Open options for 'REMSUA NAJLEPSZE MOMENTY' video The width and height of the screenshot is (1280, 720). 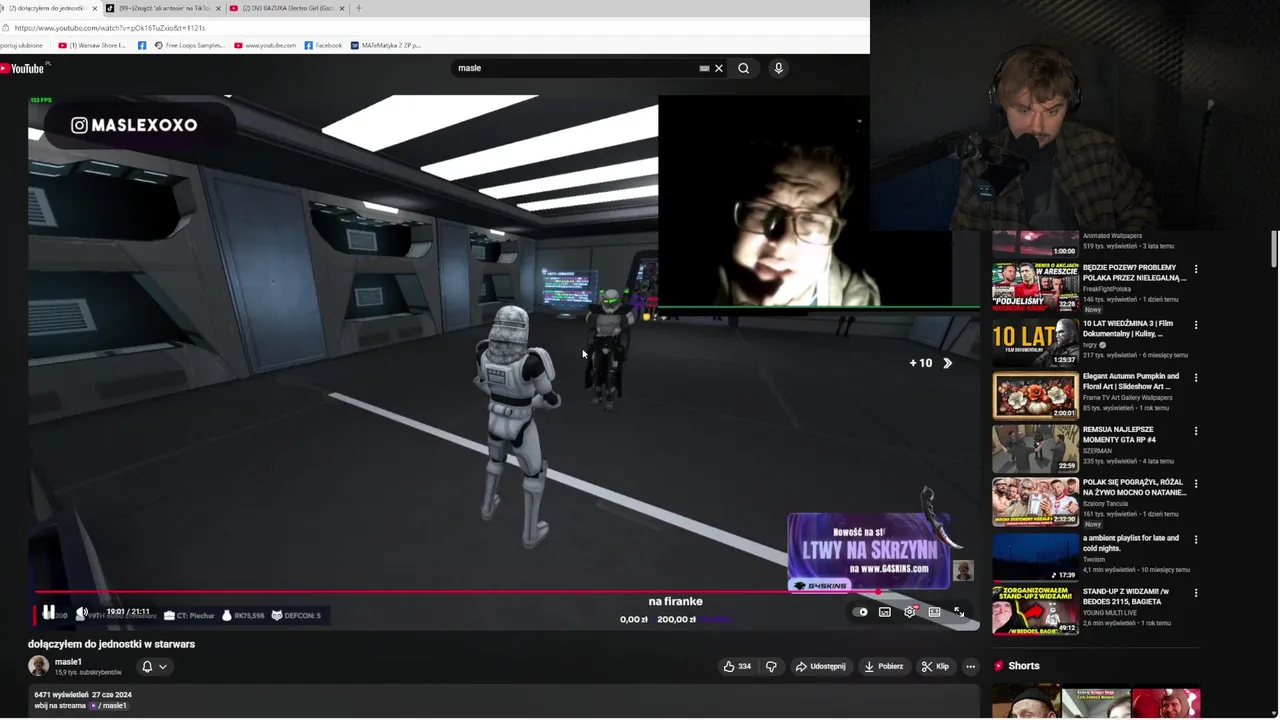pos(1195,431)
